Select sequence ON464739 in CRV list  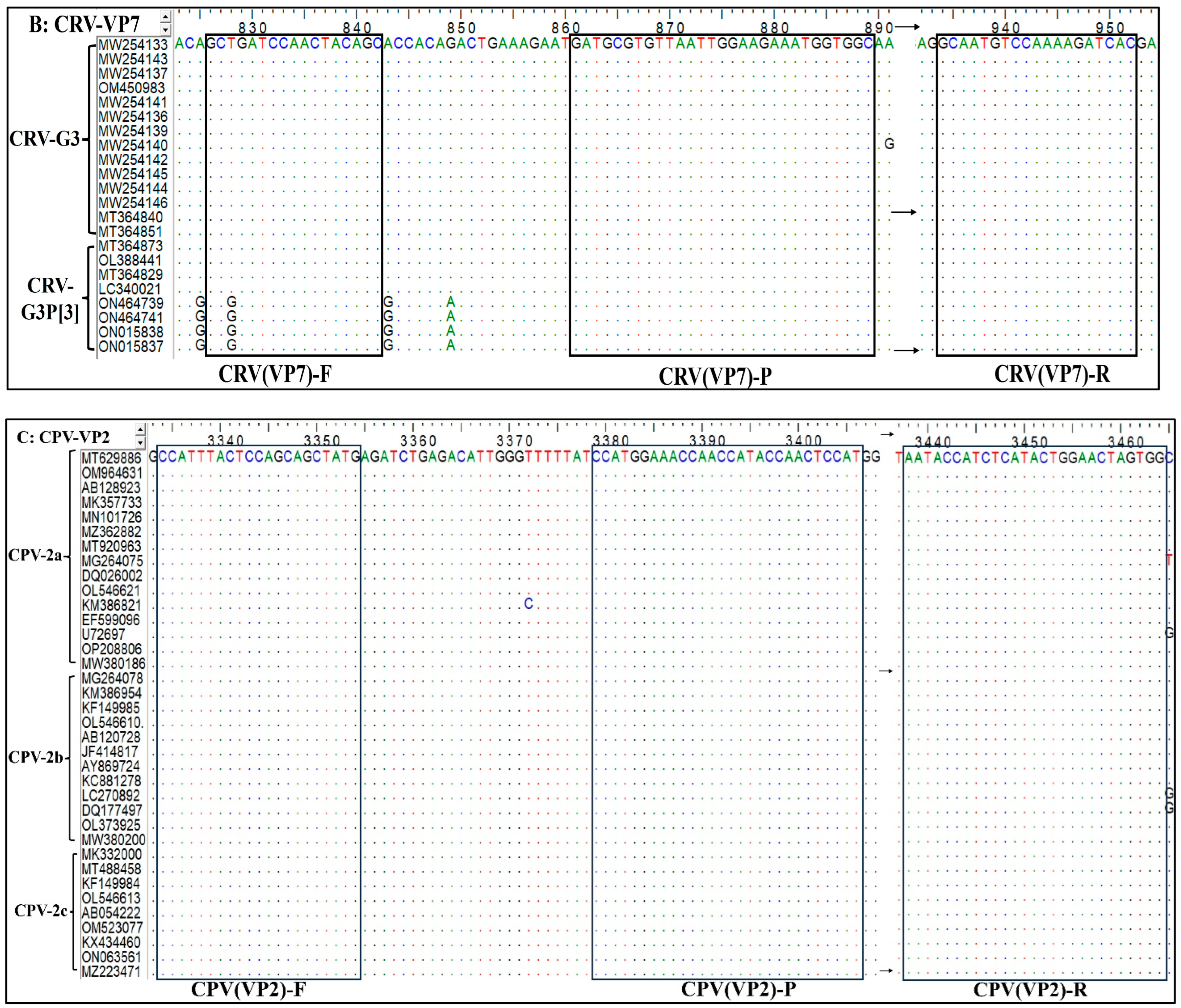[131, 303]
